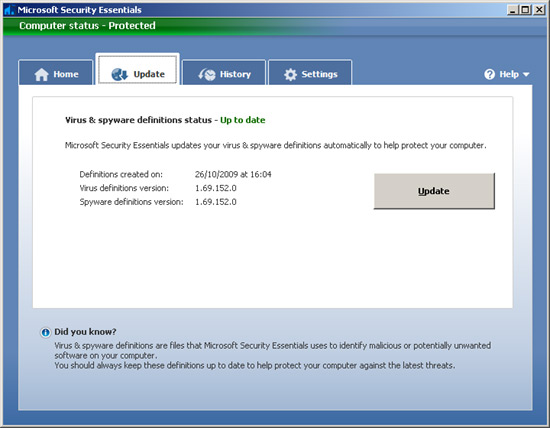Click the gear icon on Settings tab
The width and height of the screenshot is (550, 428).
(290, 74)
